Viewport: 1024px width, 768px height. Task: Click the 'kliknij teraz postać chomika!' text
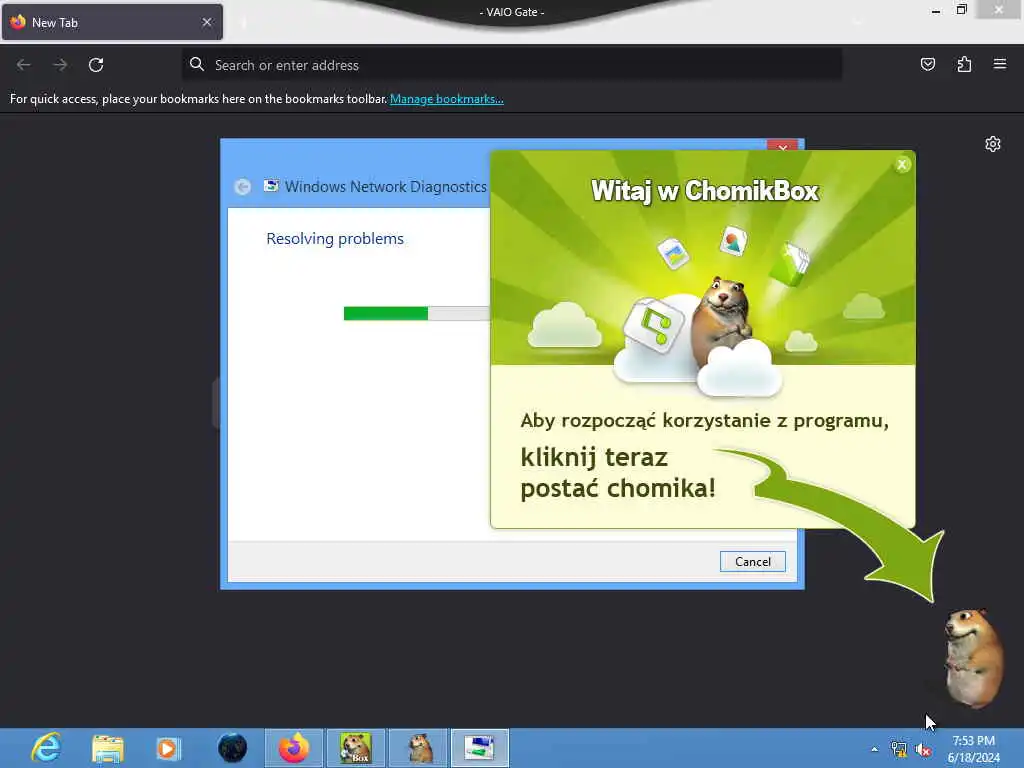coord(618,473)
